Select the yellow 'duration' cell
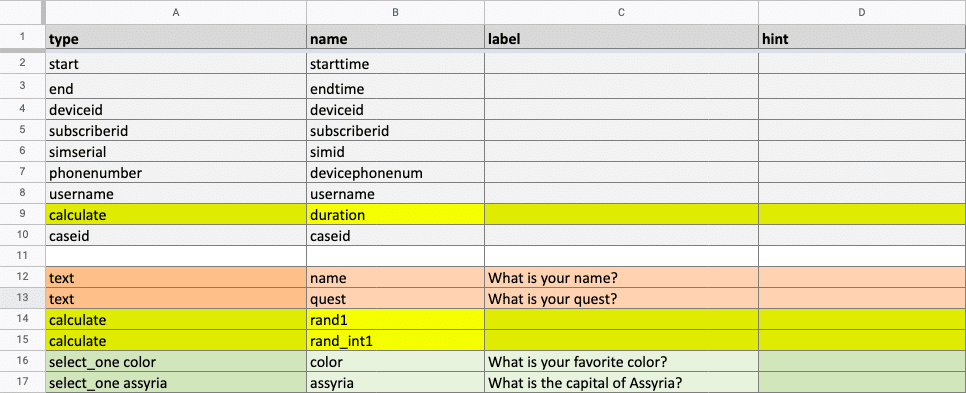Image resolution: width=966 pixels, height=393 pixels. (396, 214)
